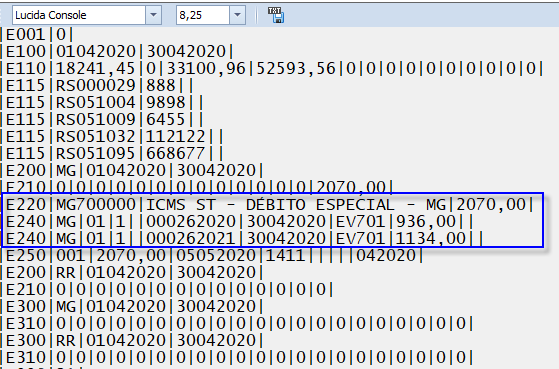This screenshot has width=559, height=369.
Task: Expand the 8,25 font size dropdown
Action: point(237,15)
